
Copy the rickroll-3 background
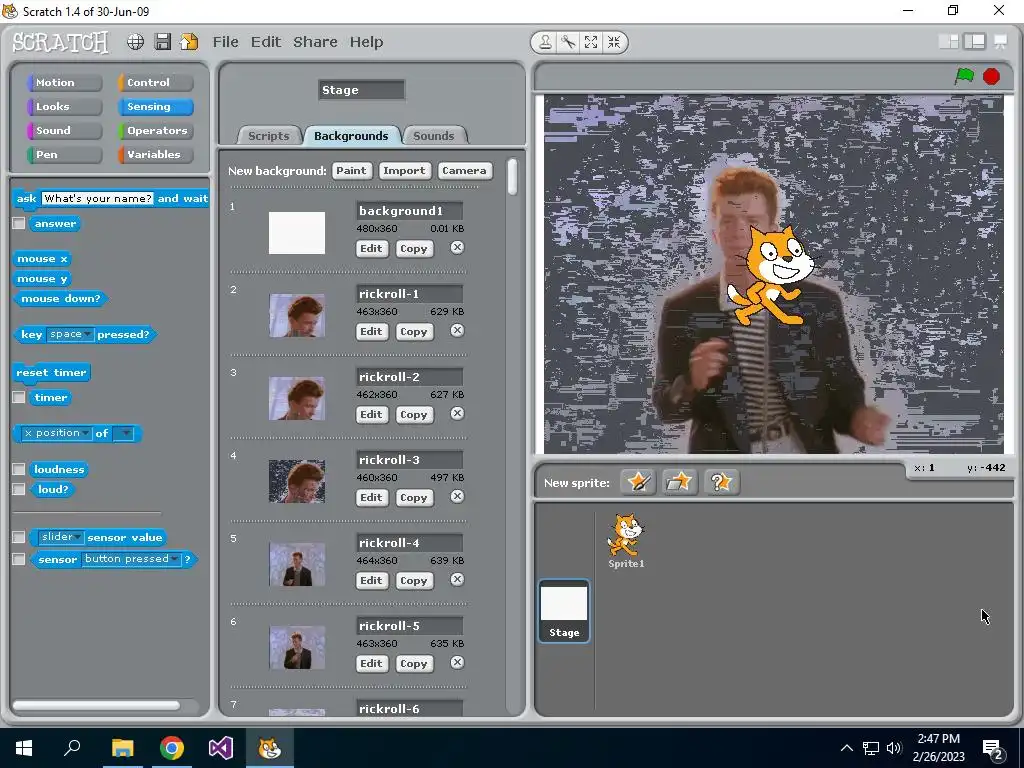click(x=413, y=497)
